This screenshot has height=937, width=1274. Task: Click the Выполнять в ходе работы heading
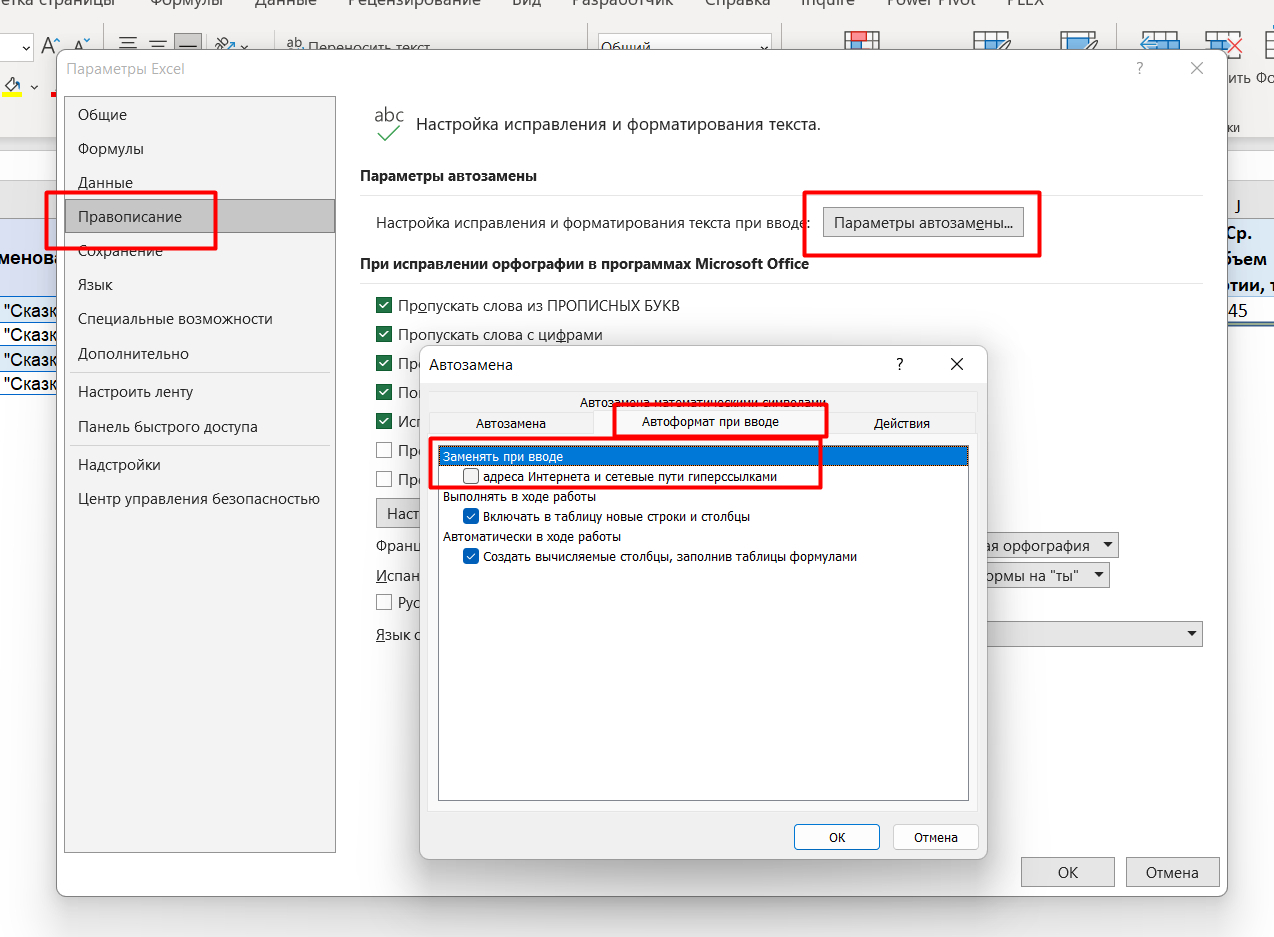coord(519,497)
